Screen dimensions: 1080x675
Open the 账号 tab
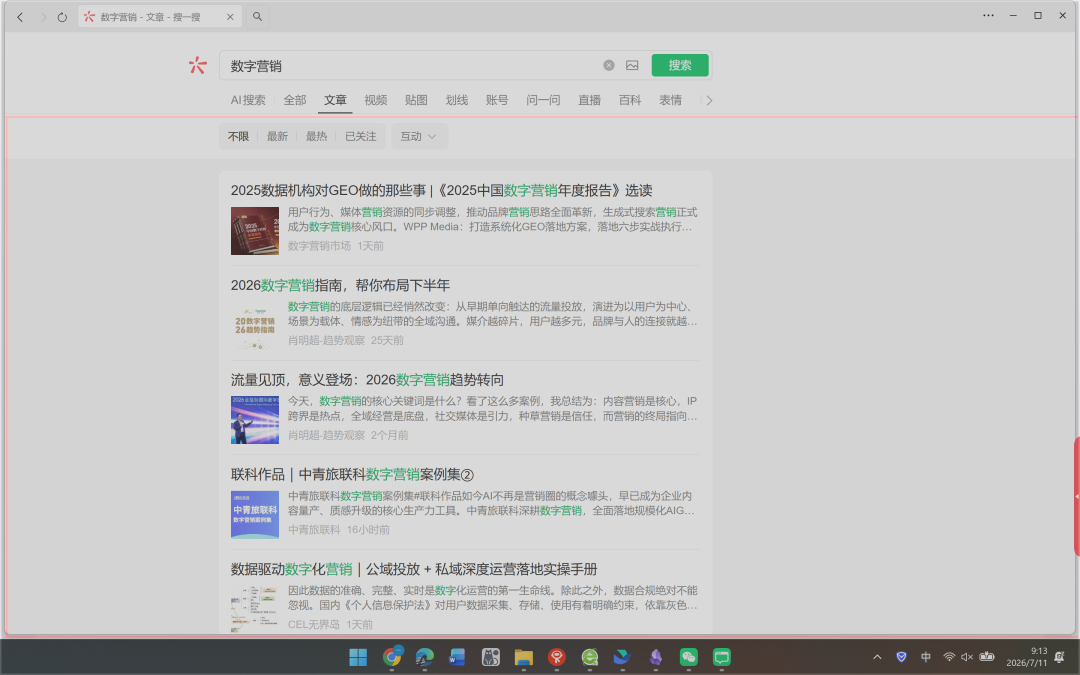[x=497, y=100]
